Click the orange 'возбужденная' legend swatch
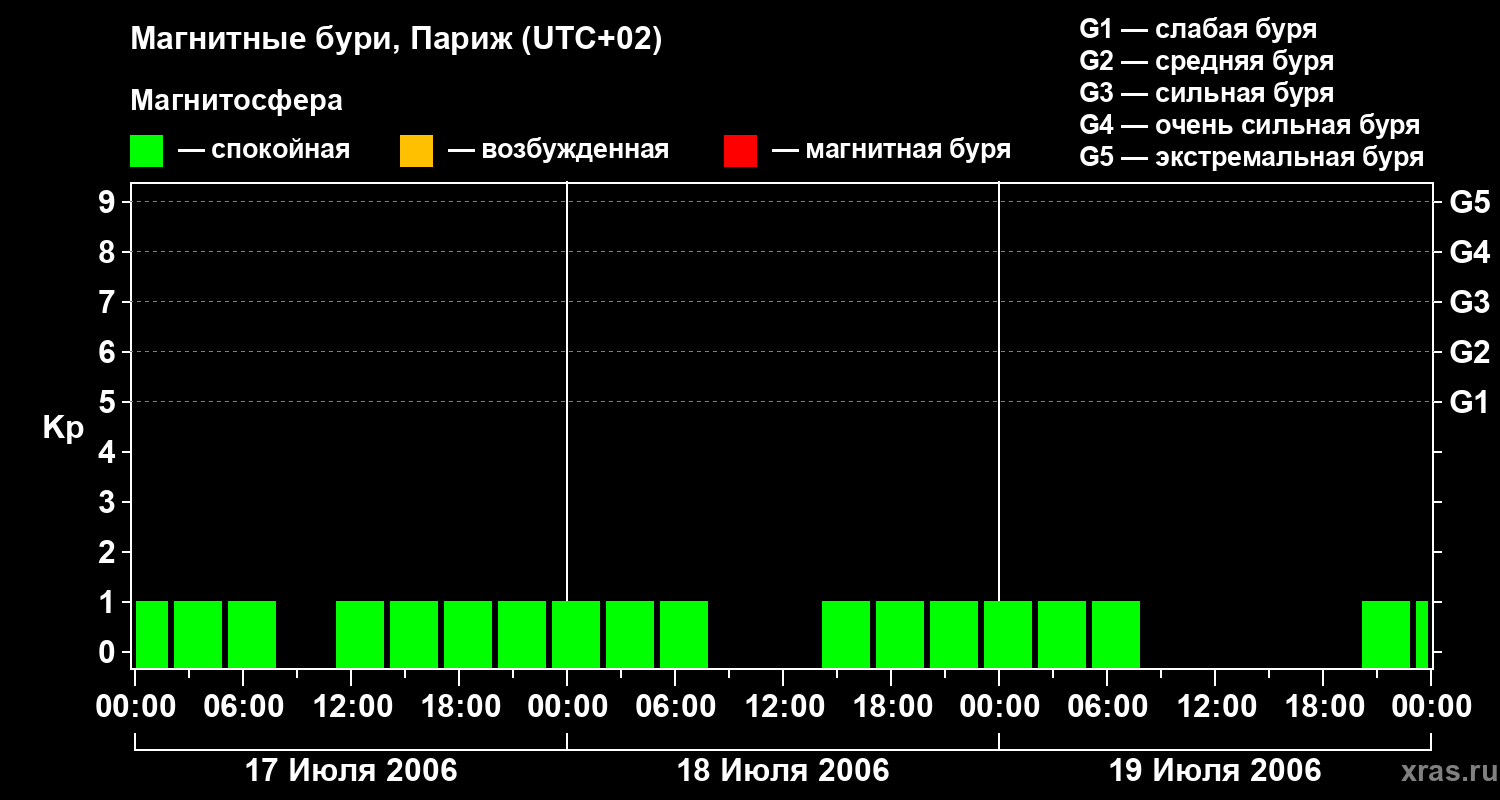Screen dimensions: 1500x800 pyautogui.click(x=416, y=151)
